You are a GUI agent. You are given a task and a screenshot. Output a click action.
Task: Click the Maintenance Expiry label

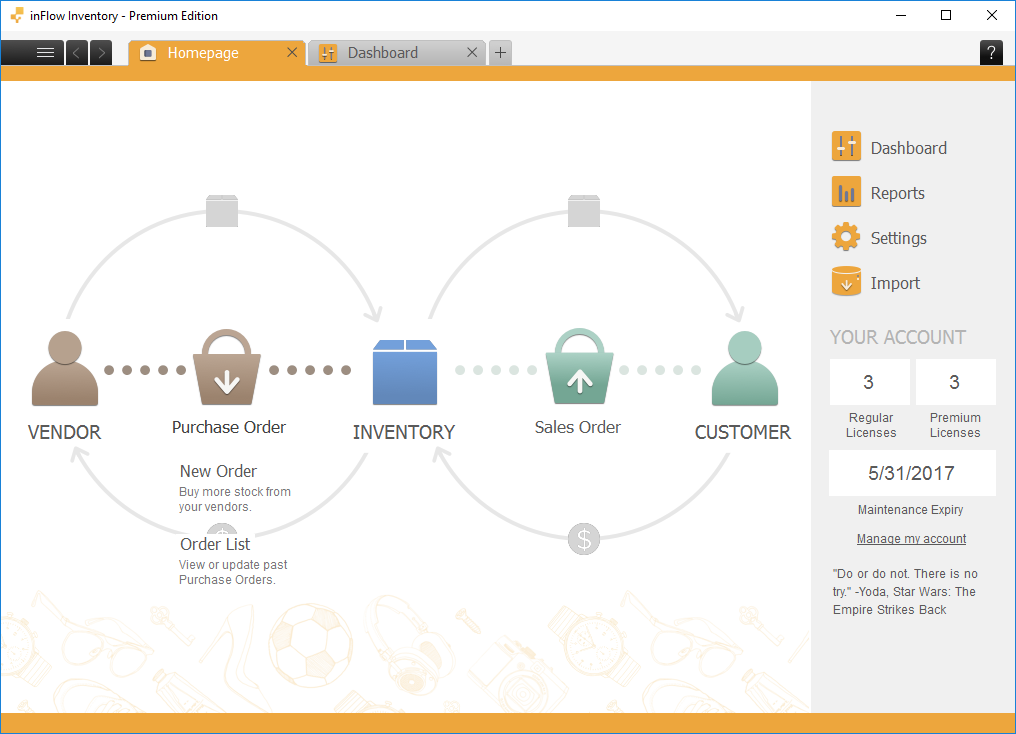coord(910,510)
